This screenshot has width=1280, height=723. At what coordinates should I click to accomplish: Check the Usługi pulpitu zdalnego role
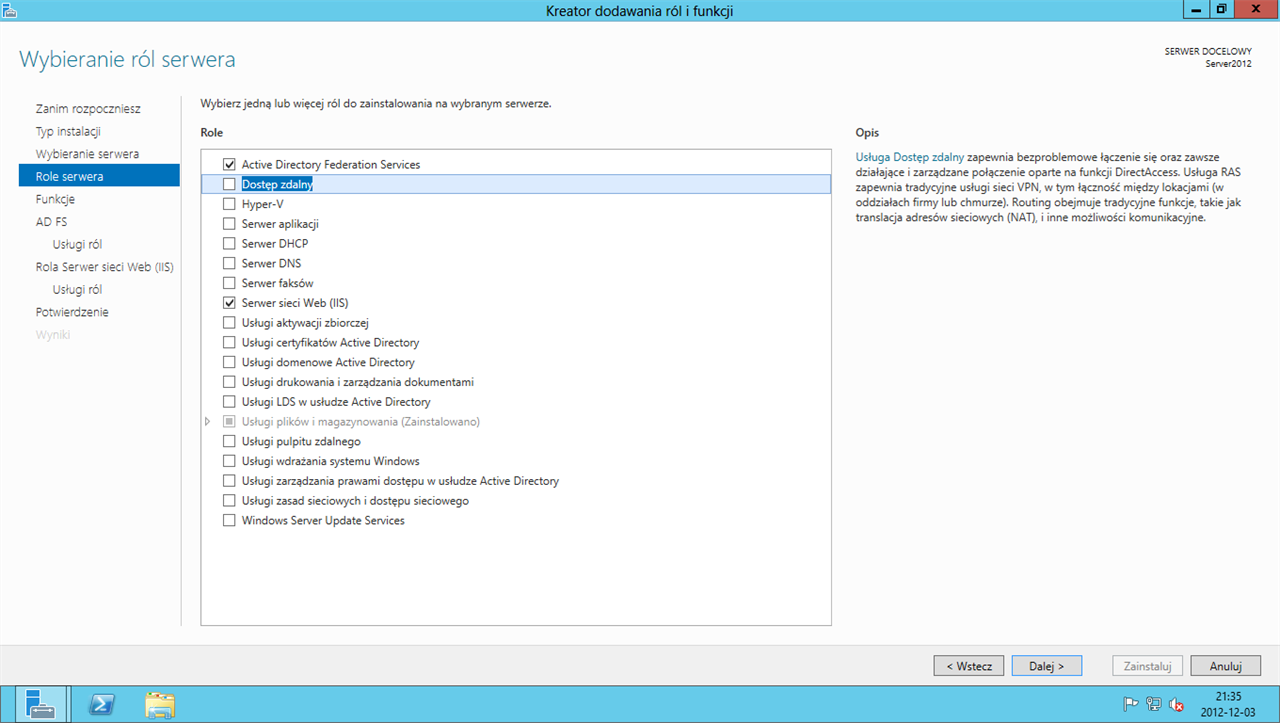pos(229,441)
